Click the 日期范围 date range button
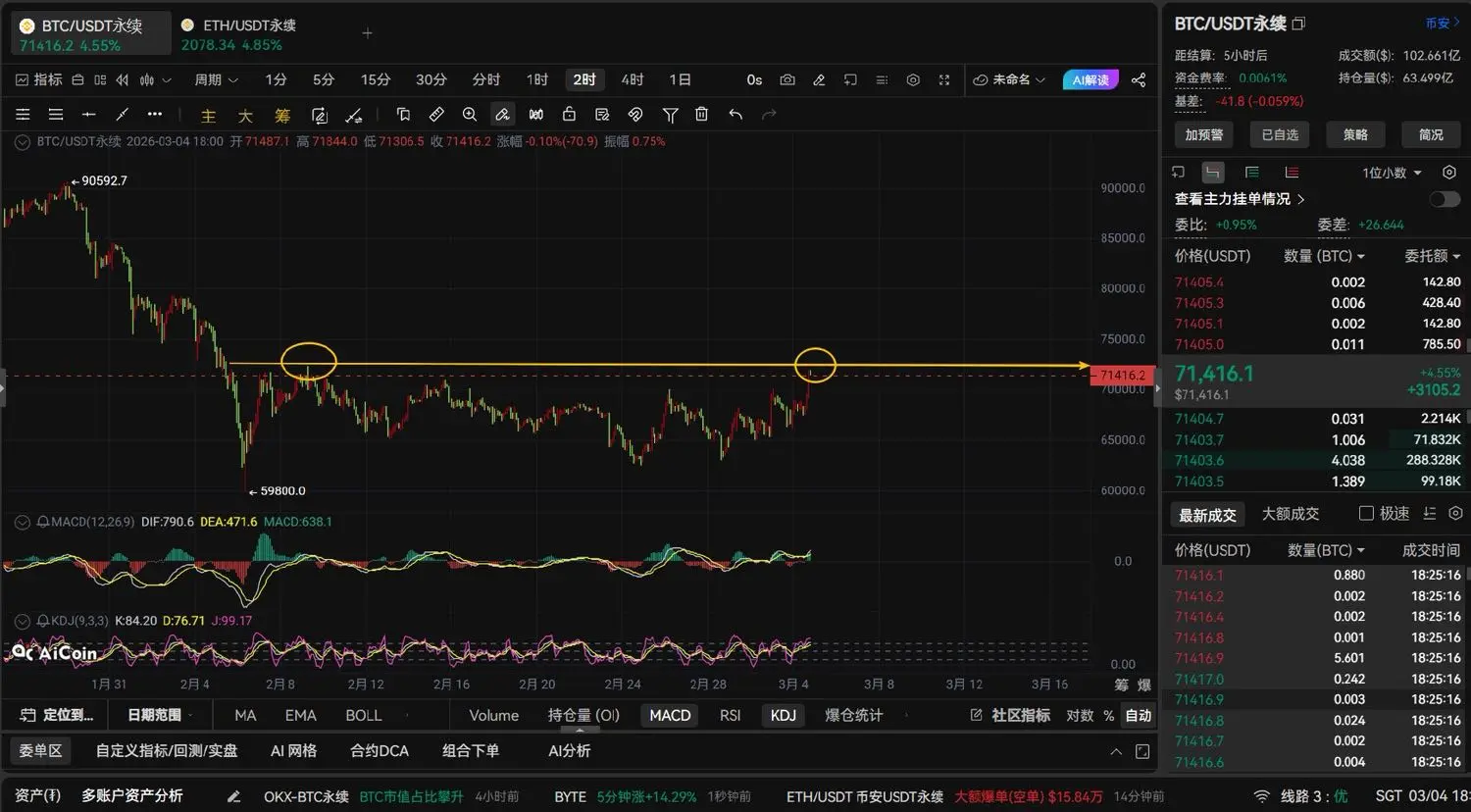This screenshot has width=1471, height=812. click(155, 715)
